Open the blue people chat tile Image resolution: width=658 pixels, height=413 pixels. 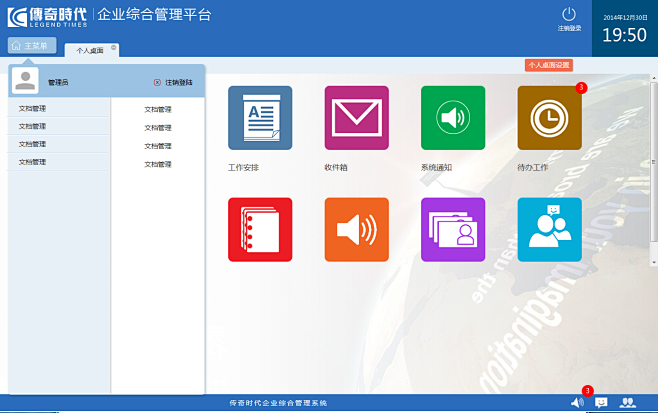(550, 230)
